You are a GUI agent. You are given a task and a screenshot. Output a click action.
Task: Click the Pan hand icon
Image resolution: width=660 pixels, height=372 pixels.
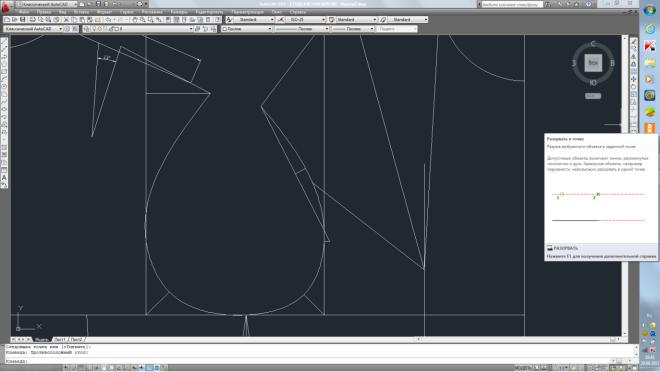coord(135,20)
